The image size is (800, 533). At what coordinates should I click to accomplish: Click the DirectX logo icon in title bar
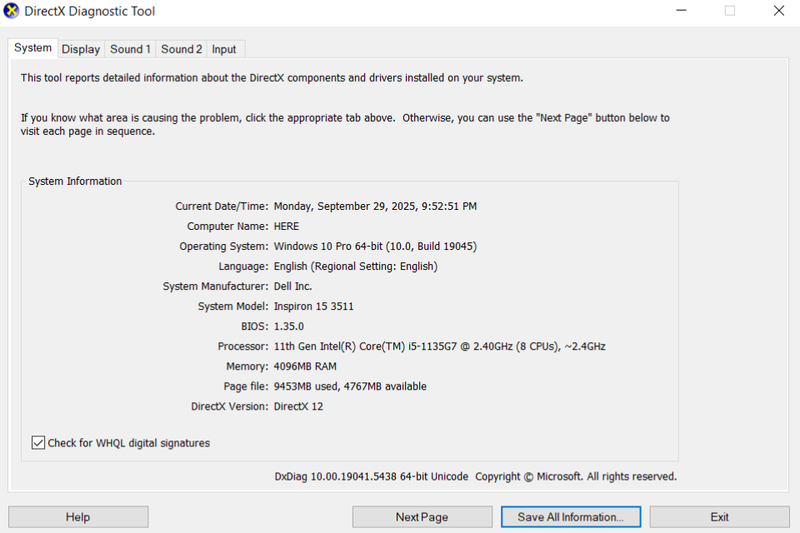tap(12, 12)
